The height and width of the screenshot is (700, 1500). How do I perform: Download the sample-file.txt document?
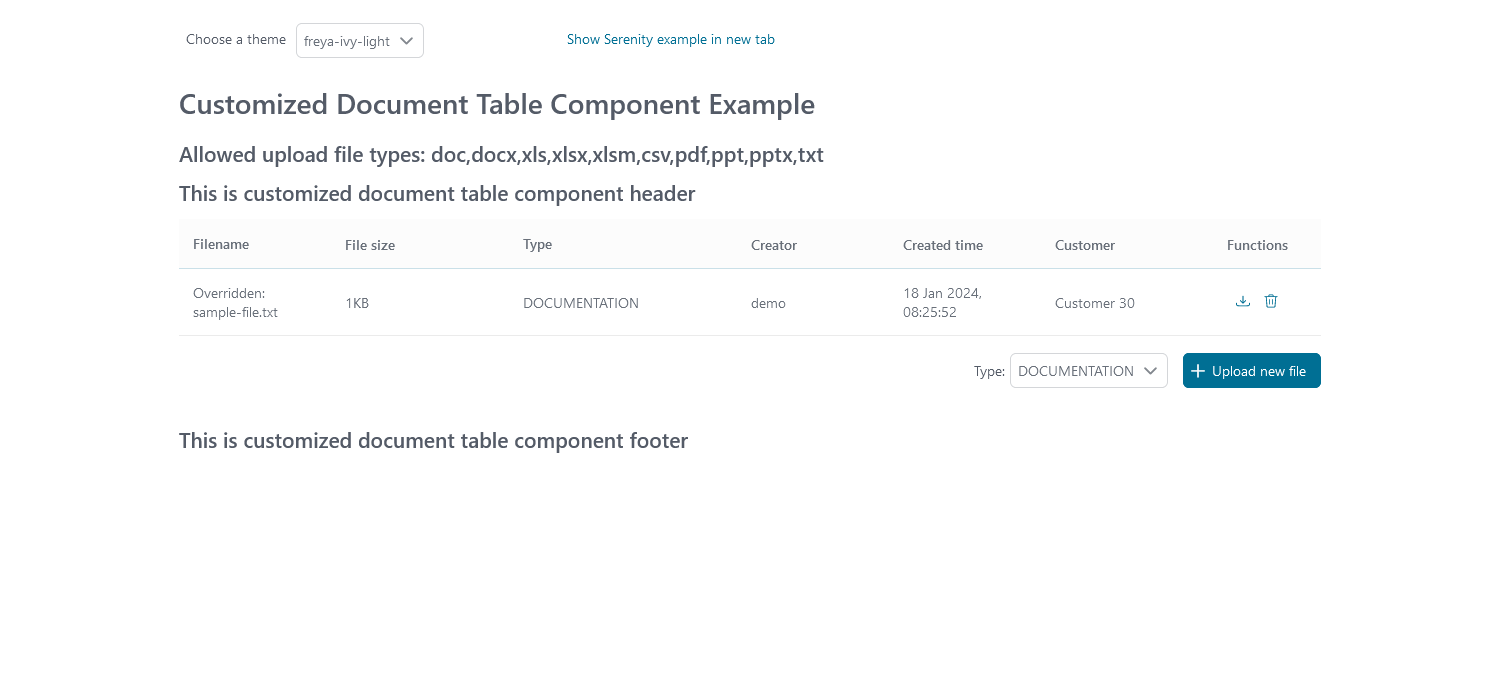(x=1243, y=301)
